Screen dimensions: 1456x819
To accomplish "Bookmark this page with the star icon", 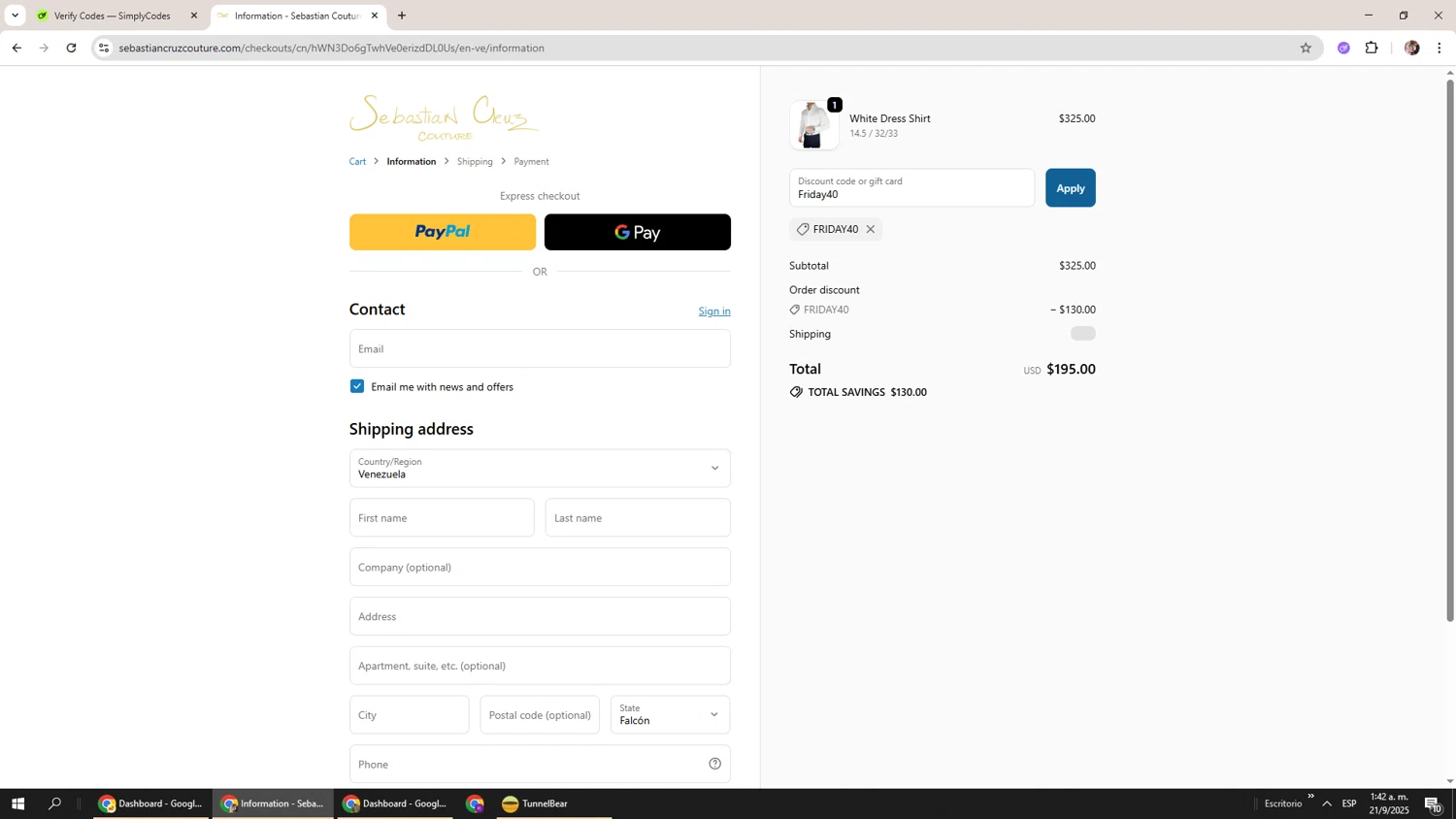I will click(x=1306, y=48).
